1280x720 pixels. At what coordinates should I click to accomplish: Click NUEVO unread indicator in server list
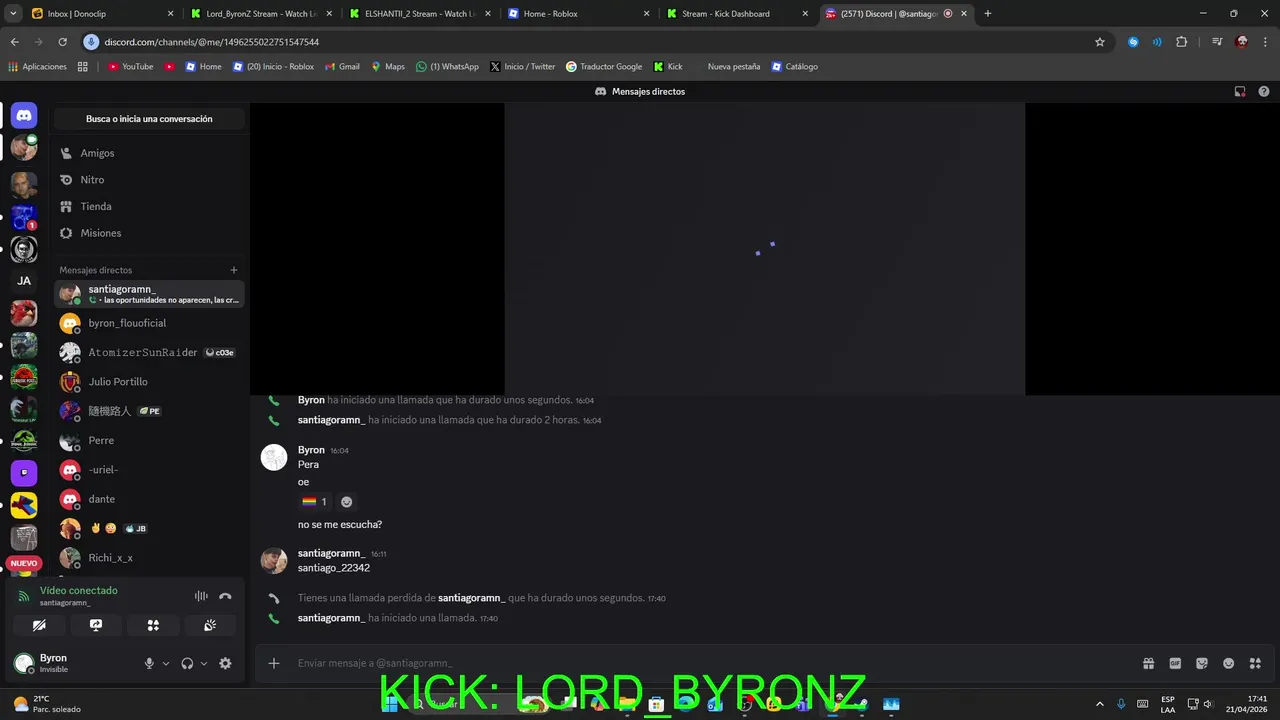(24, 563)
